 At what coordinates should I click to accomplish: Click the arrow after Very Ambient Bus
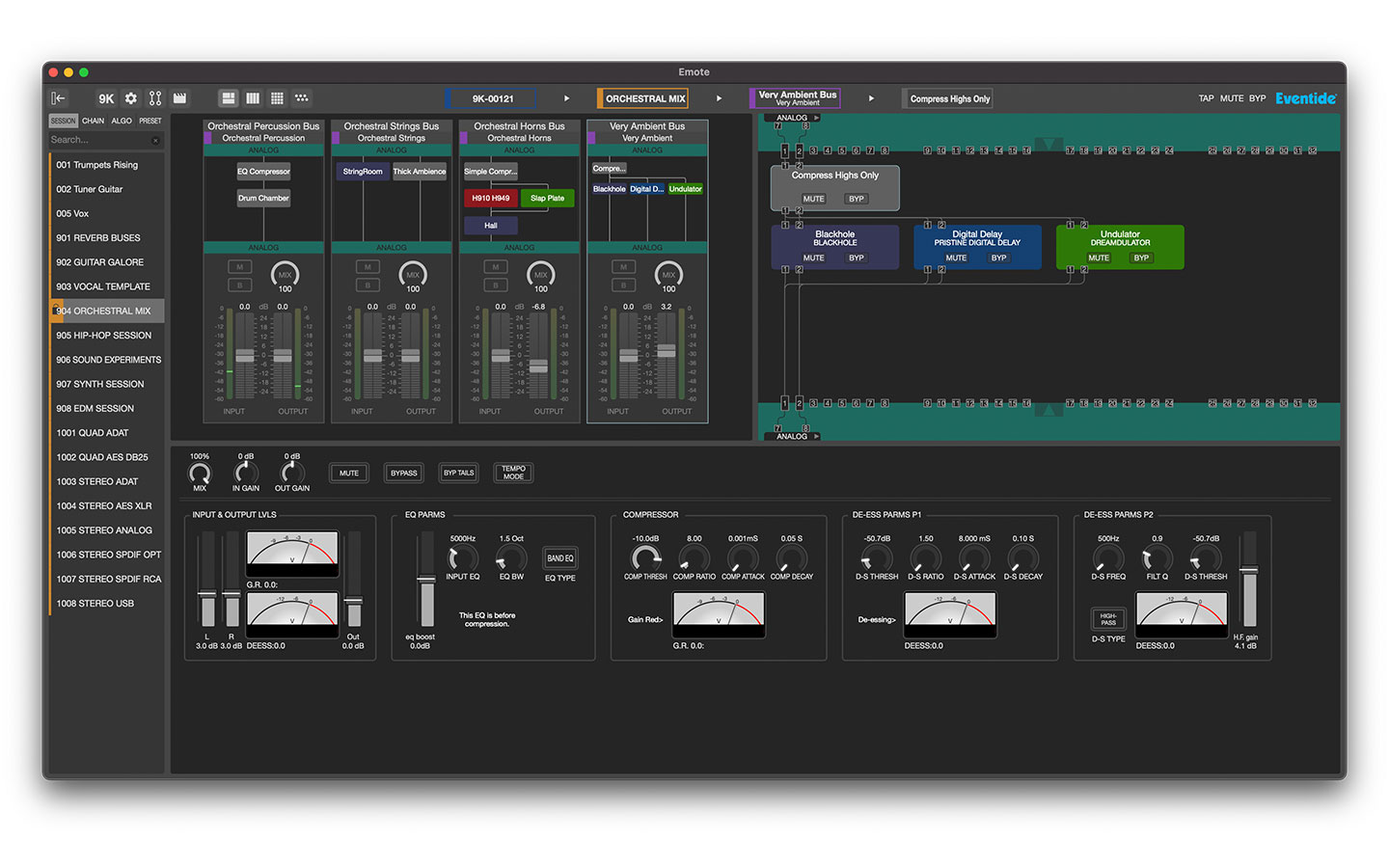[871, 98]
